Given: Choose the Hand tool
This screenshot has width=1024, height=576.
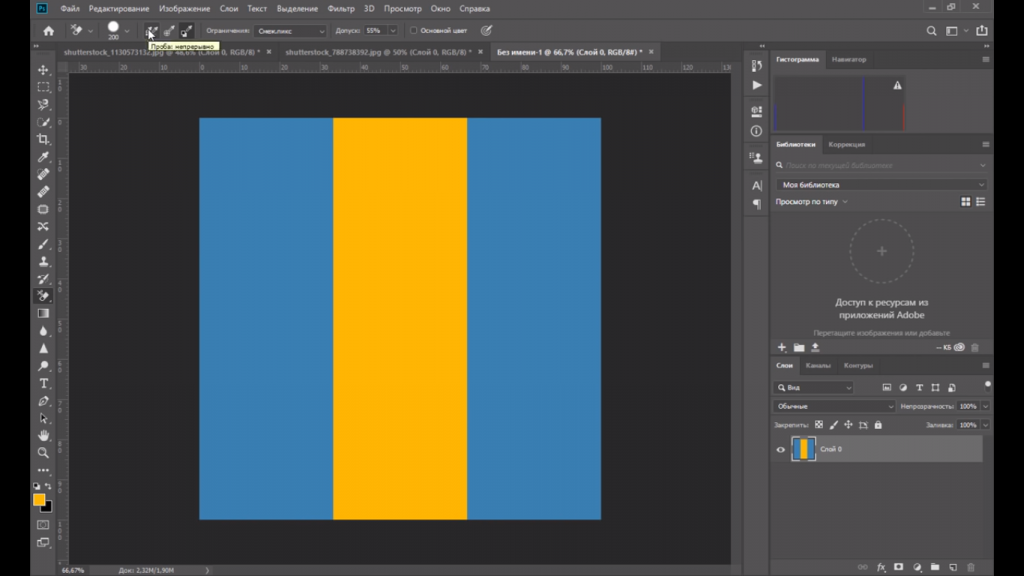Looking at the screenshot, I should (x=43, y=436).
